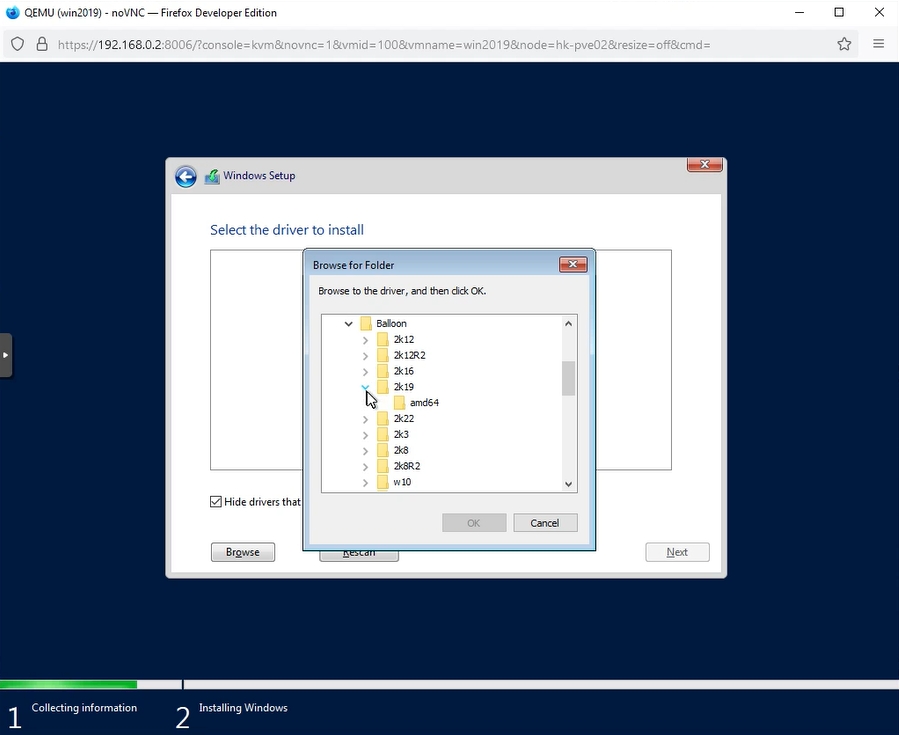Toggle the Hide drivers checkbox
This screenshot has height=735, width=899.
[216, 502]
